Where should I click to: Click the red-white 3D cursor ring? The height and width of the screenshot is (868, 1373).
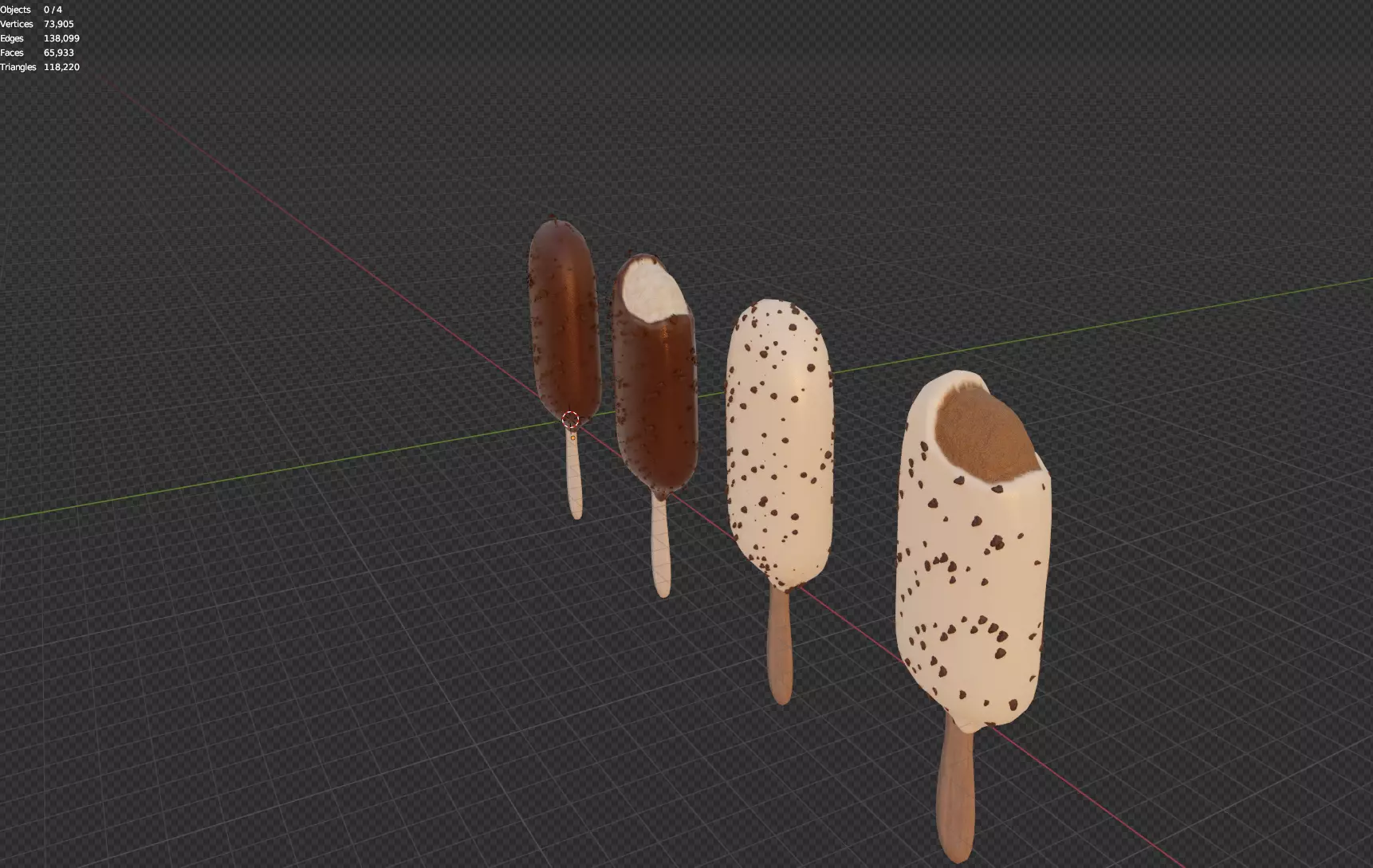click(x=570, y=420)
